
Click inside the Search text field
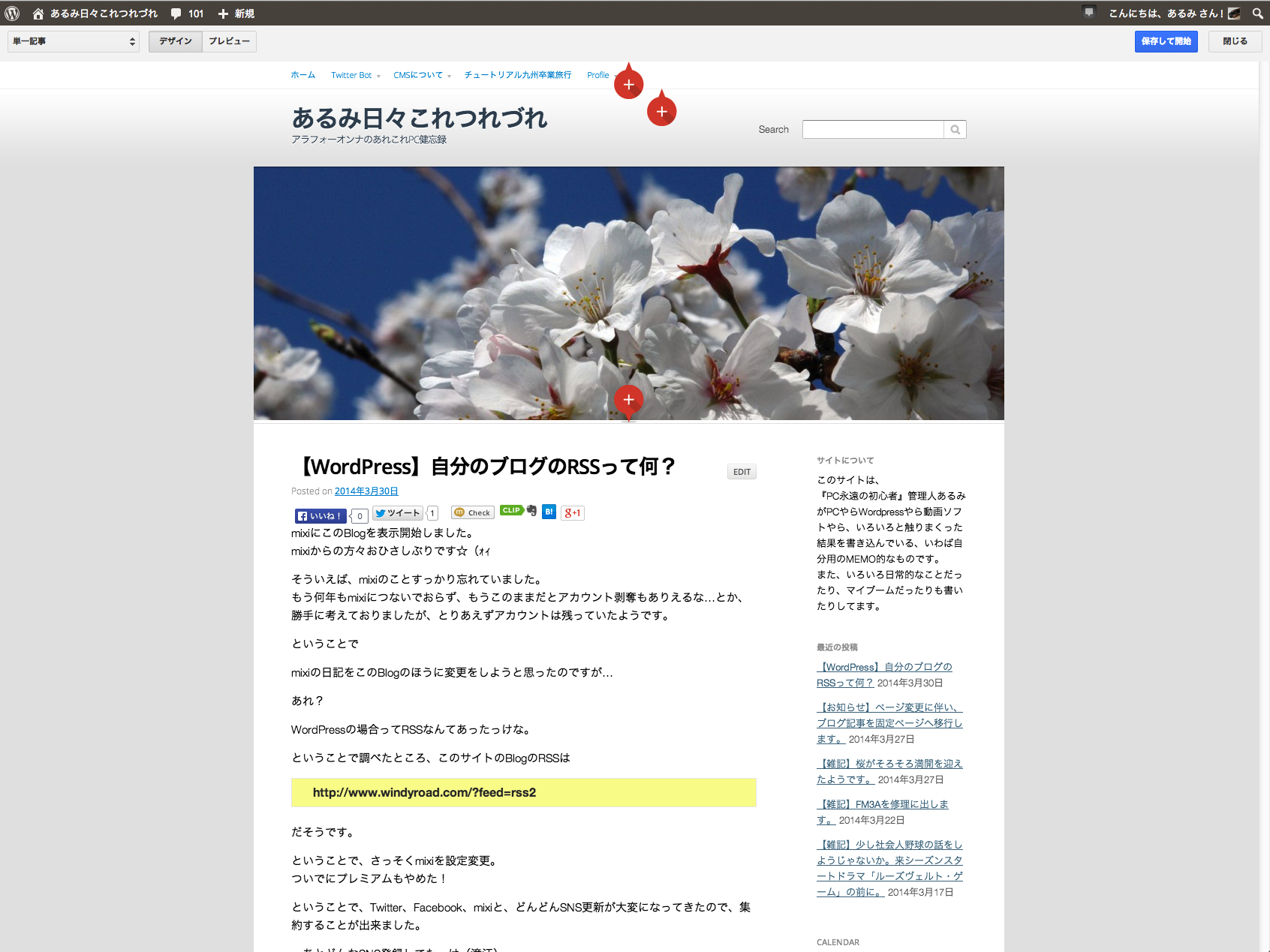coord(872,130)
